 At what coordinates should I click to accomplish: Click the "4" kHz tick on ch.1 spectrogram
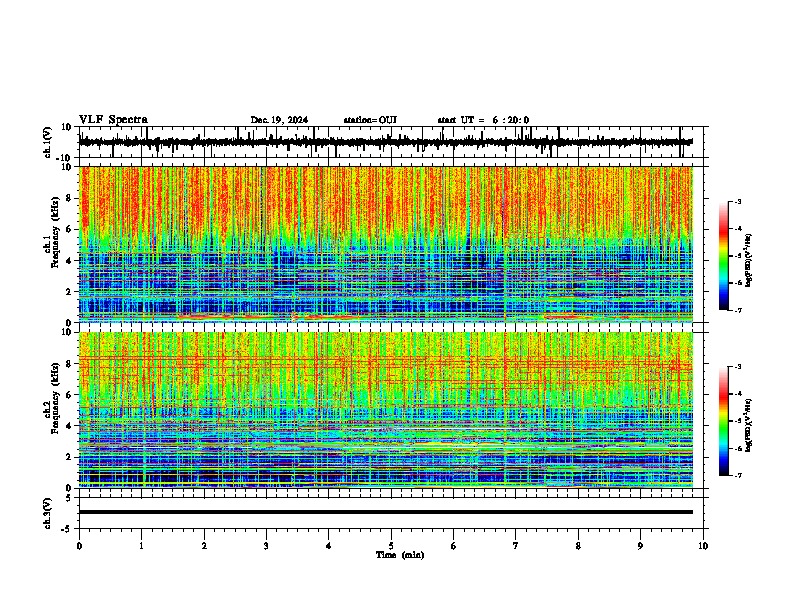pyautogui.click(x=69, y=261)
